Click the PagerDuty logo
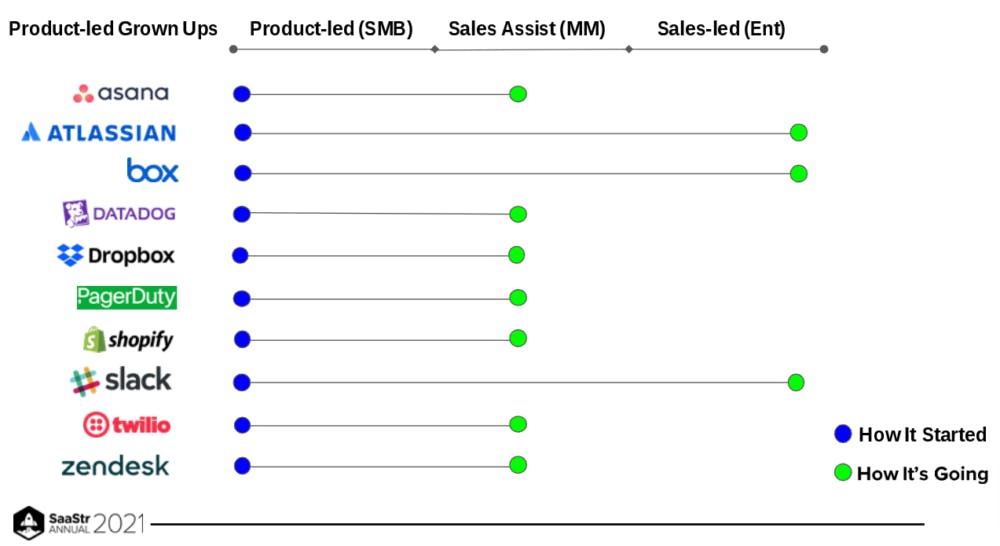Viewport: 1000px width, 546px height. pos(126,297)
